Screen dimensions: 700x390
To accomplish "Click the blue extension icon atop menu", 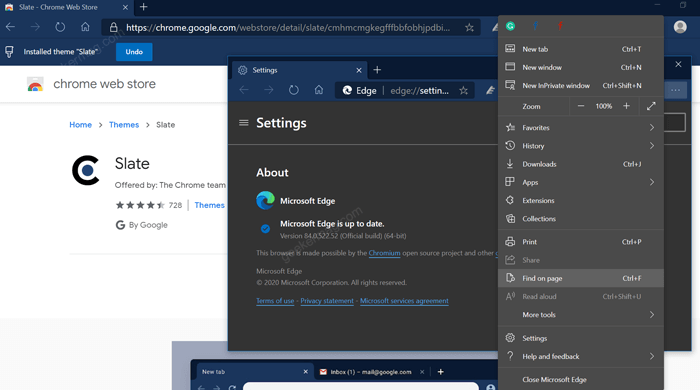I will (x=535, y=26).
